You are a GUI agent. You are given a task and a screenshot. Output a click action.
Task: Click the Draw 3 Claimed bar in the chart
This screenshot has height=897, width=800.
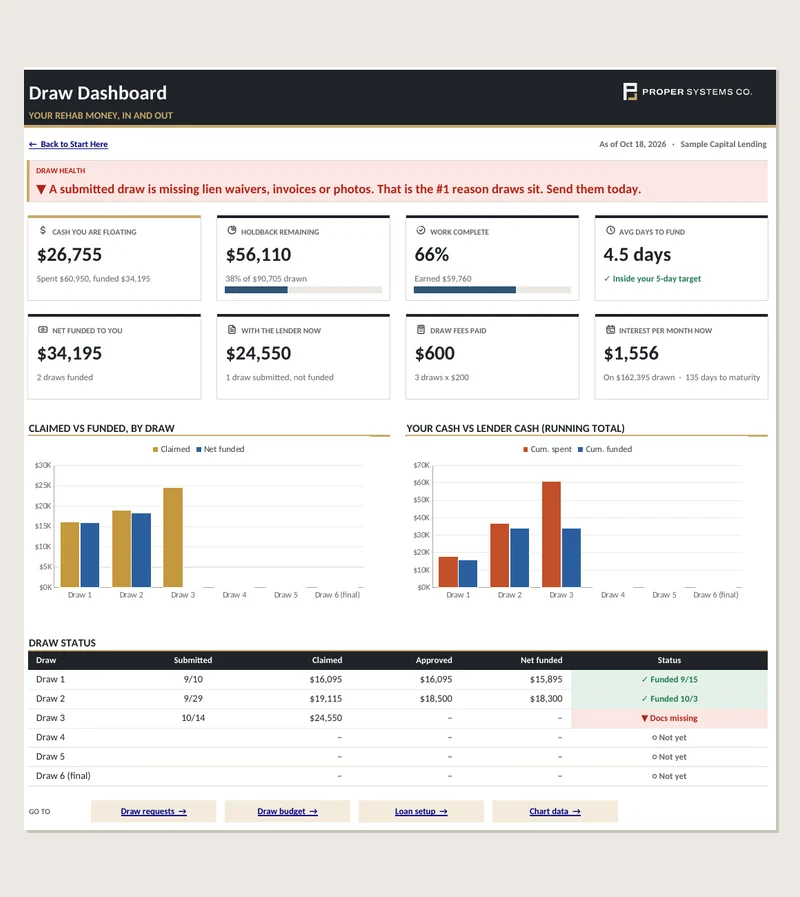pos(173,537)
